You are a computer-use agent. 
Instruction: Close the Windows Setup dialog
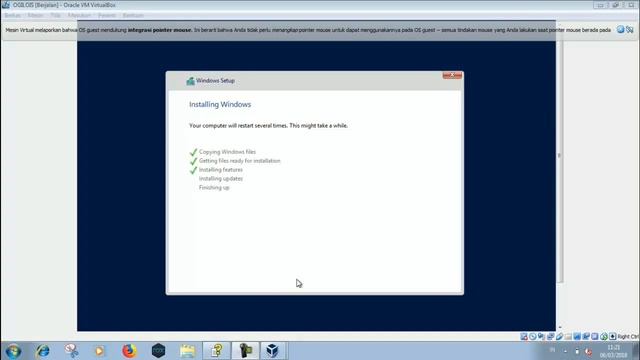tap(452, 75)
